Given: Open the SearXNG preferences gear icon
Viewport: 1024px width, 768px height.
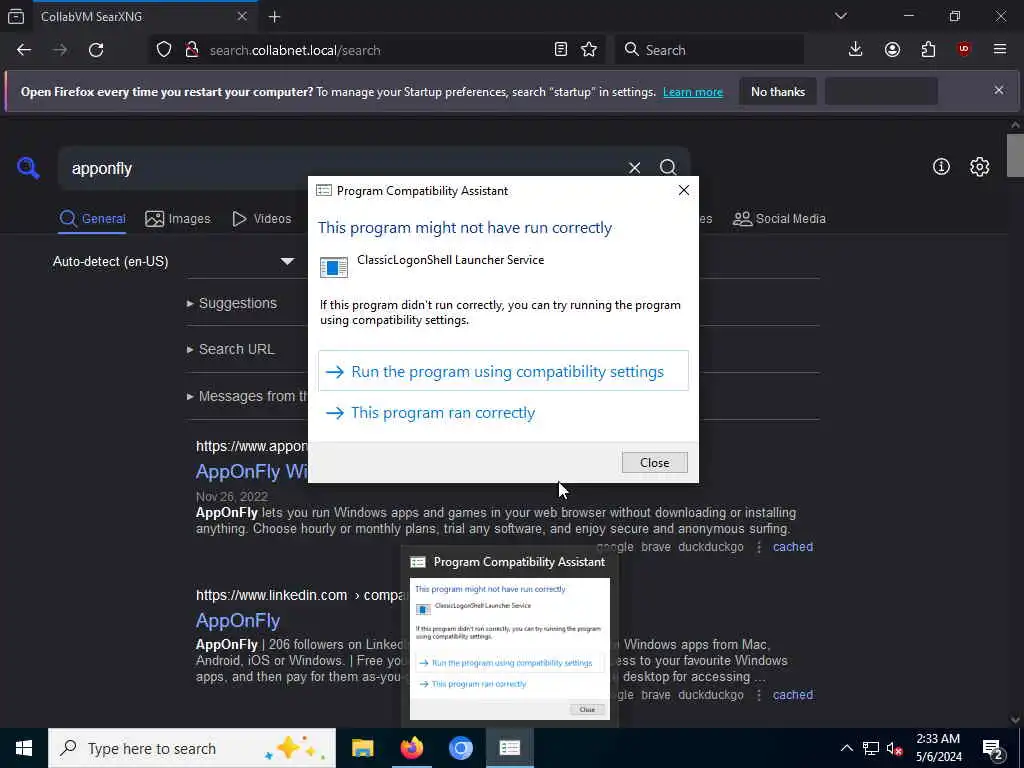Looking at the screenshot, I should (979, 167).
